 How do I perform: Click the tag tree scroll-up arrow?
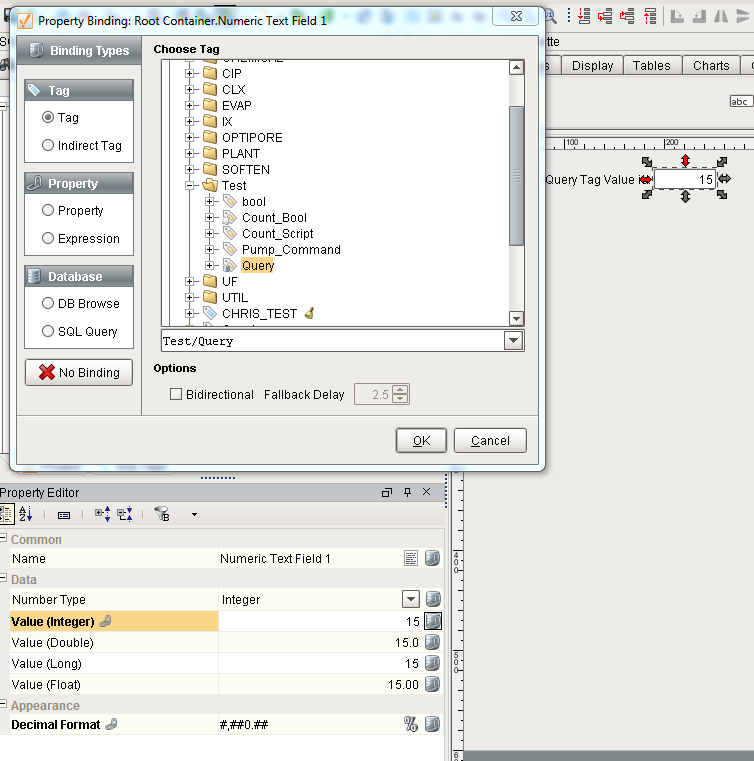tap(516, 67)
